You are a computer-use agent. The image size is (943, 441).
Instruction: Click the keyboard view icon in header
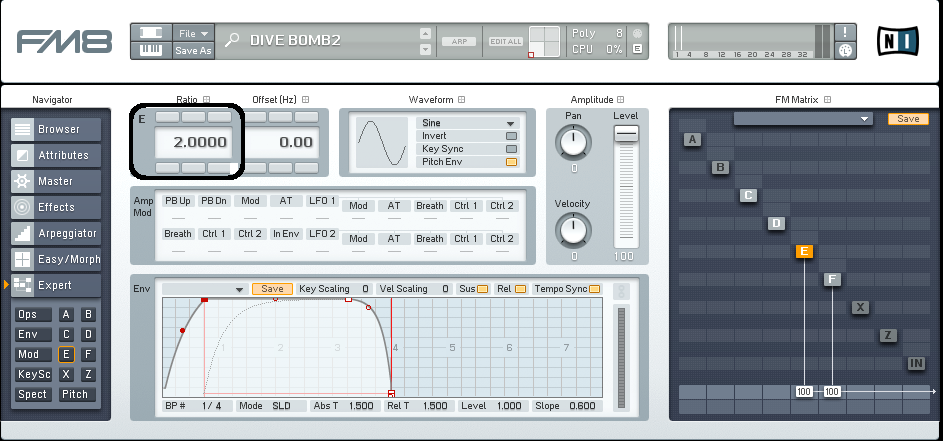[151, 50]
